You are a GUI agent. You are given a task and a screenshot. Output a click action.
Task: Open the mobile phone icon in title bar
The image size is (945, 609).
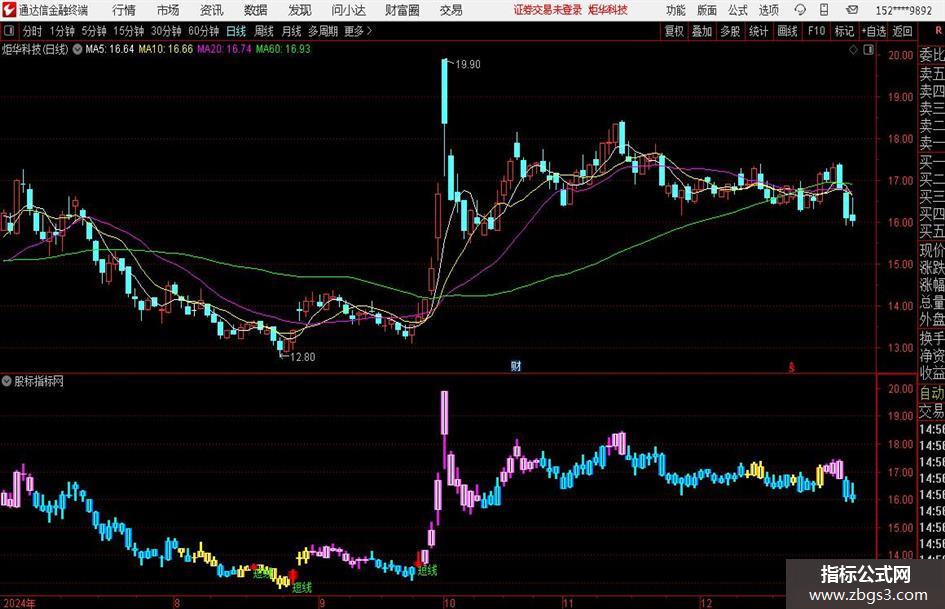(824, 10)
